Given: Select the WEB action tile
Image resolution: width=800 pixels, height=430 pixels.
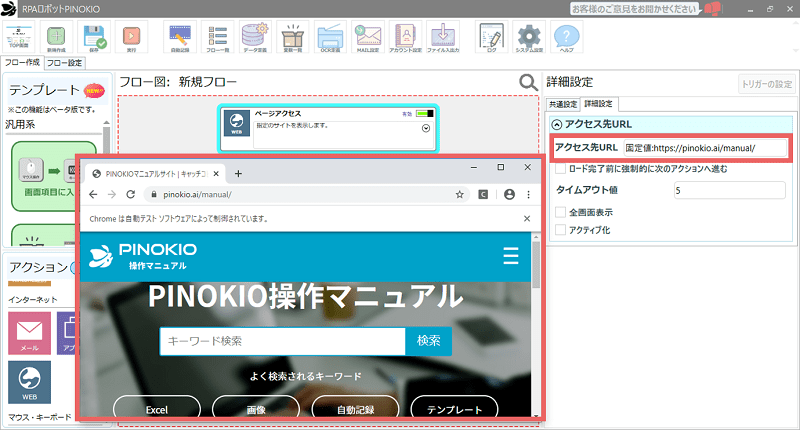Looking at the screenshot, I should tap(30, 383).
